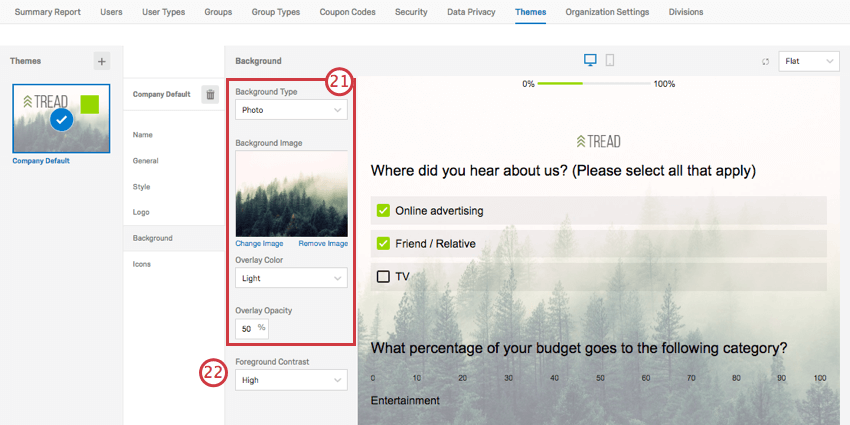
Task: Open Security tab
Action: (x=411, y=12)
